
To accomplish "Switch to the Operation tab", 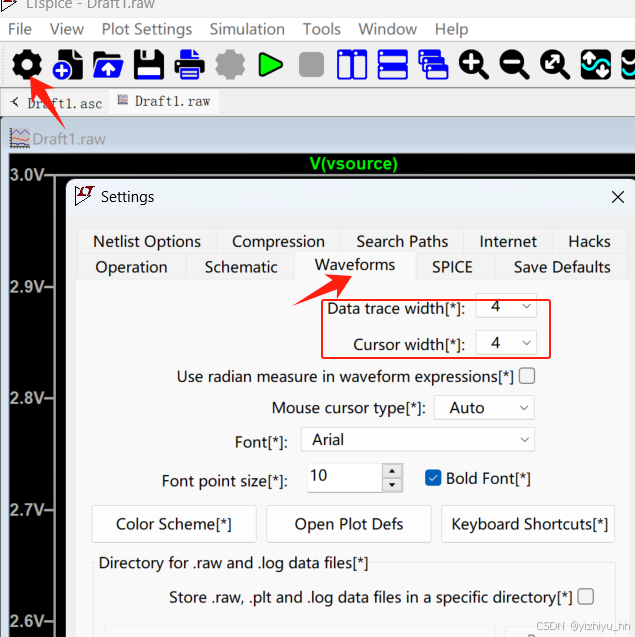I will pyautogui.click(x=131, y=267).
